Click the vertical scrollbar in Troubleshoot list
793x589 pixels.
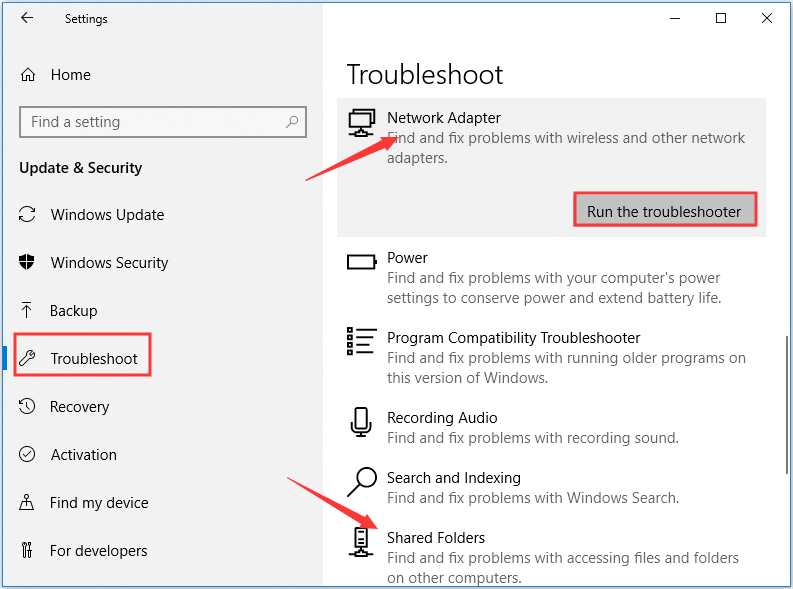786,404
